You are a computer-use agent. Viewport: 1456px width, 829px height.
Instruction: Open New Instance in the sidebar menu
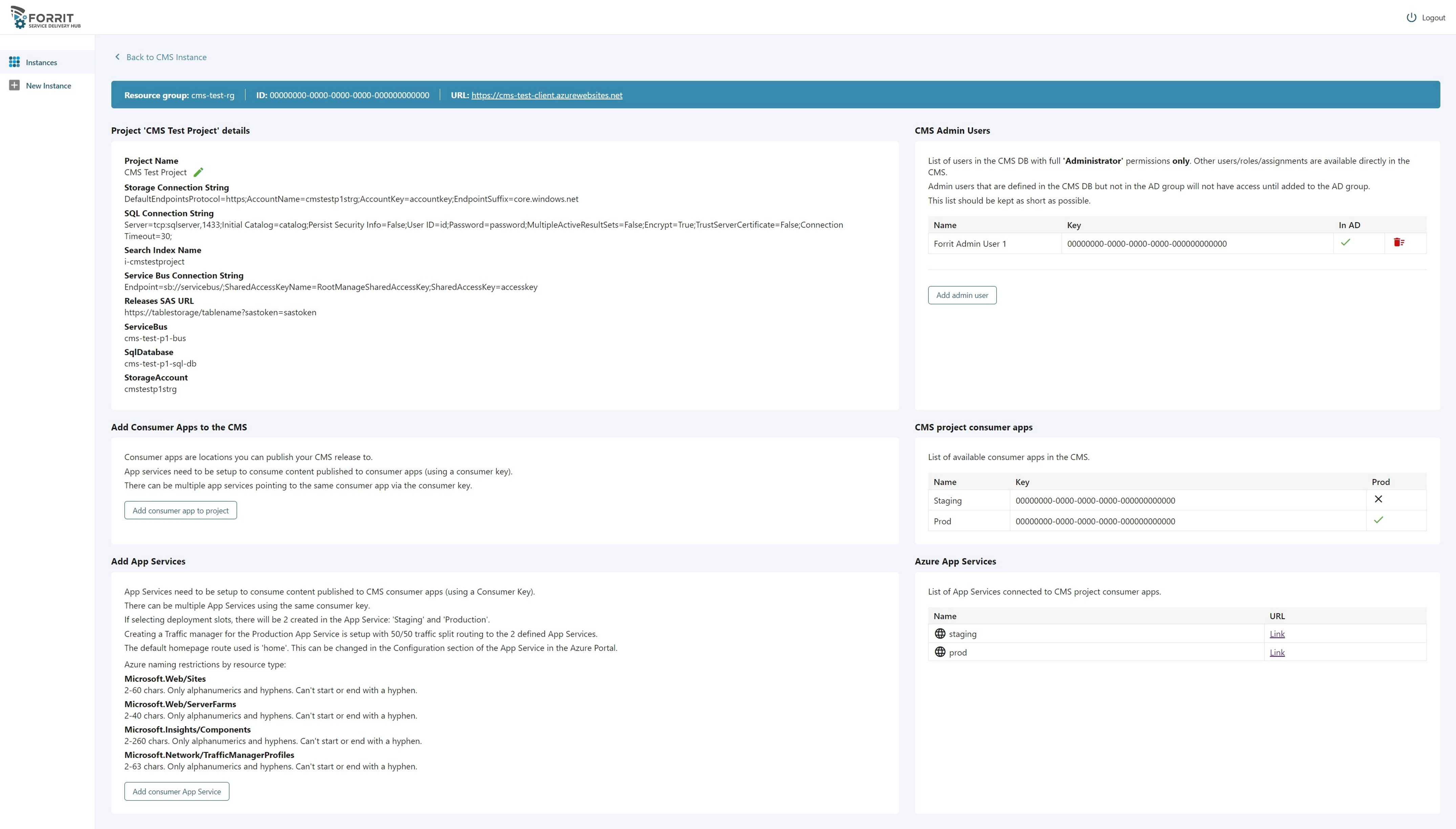[48, 86]
